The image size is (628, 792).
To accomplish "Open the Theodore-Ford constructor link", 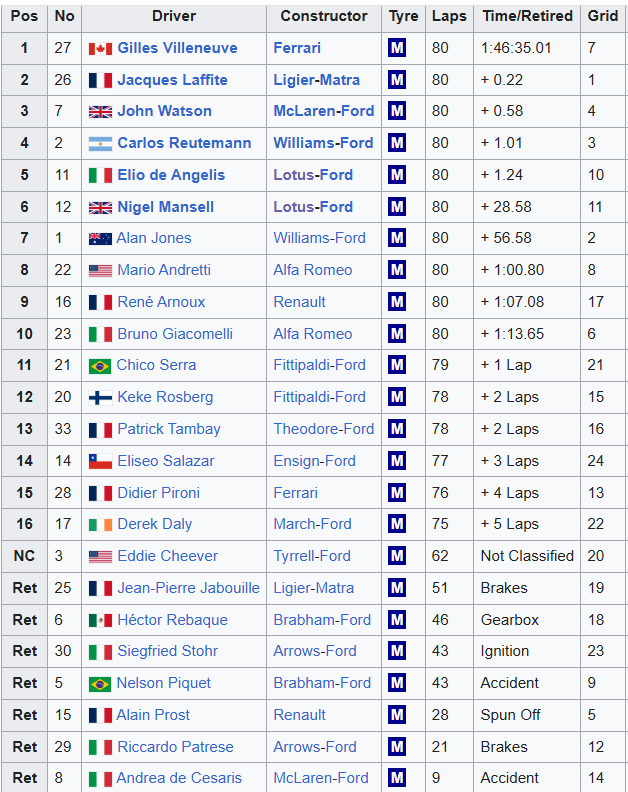I will coord(324,429).
